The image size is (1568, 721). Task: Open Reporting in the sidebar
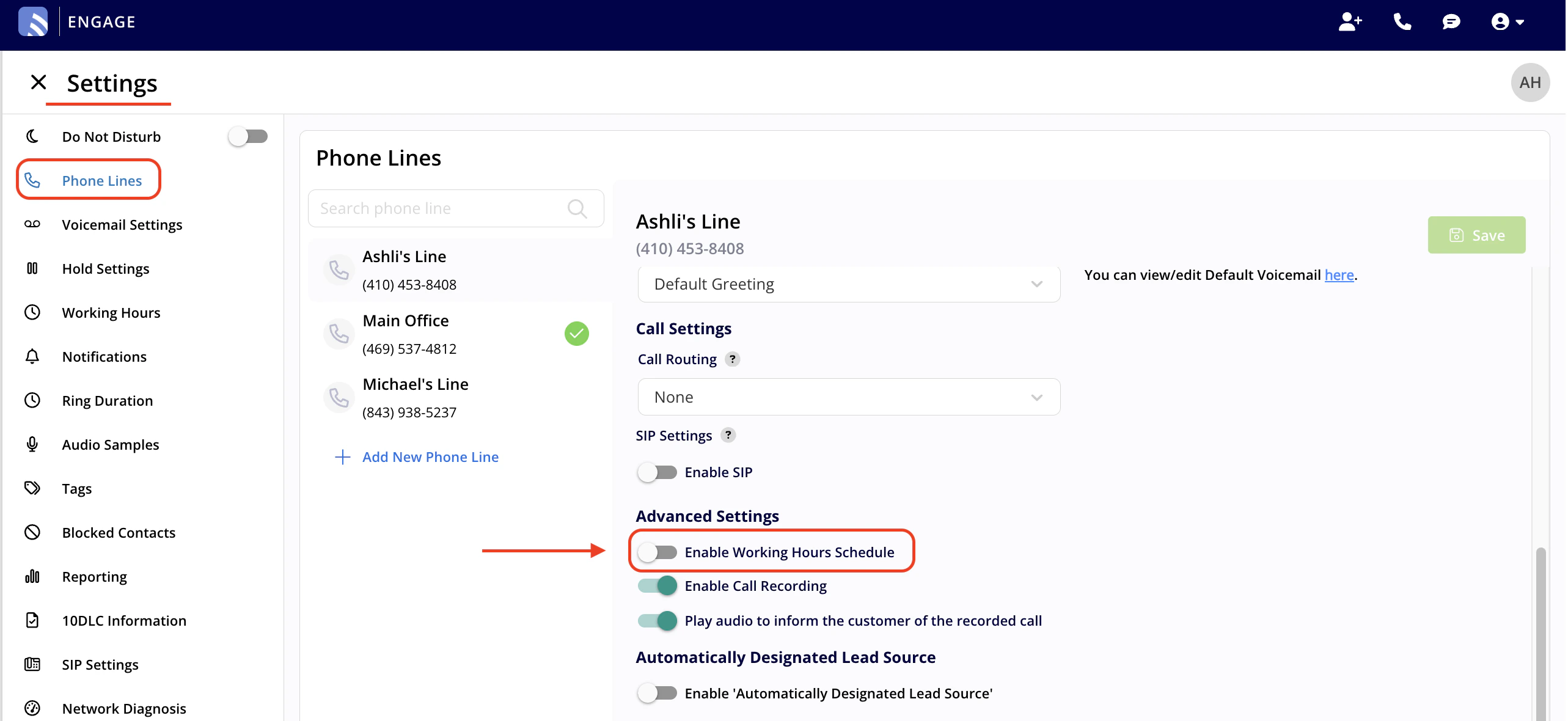pyautogui.click(x=95, y=576)
